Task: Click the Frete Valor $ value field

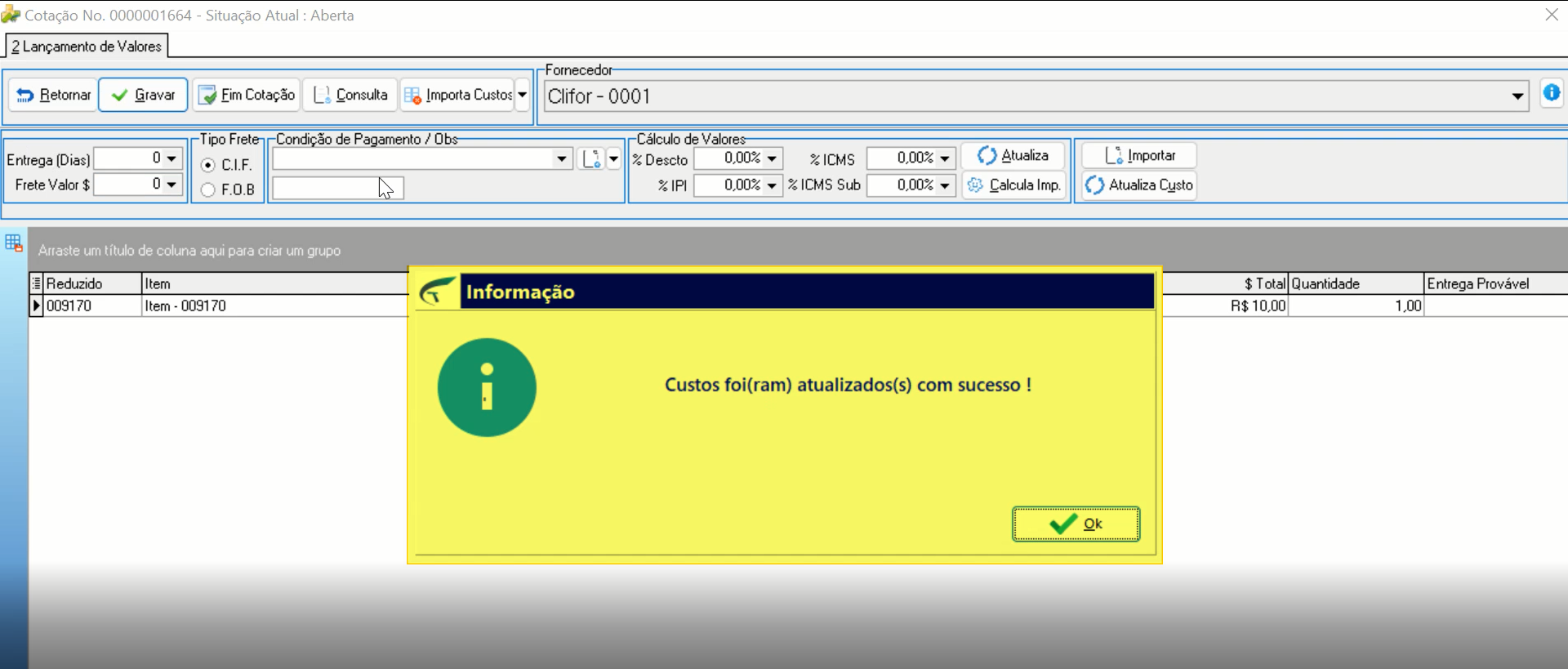Action: tap(129, 185)
